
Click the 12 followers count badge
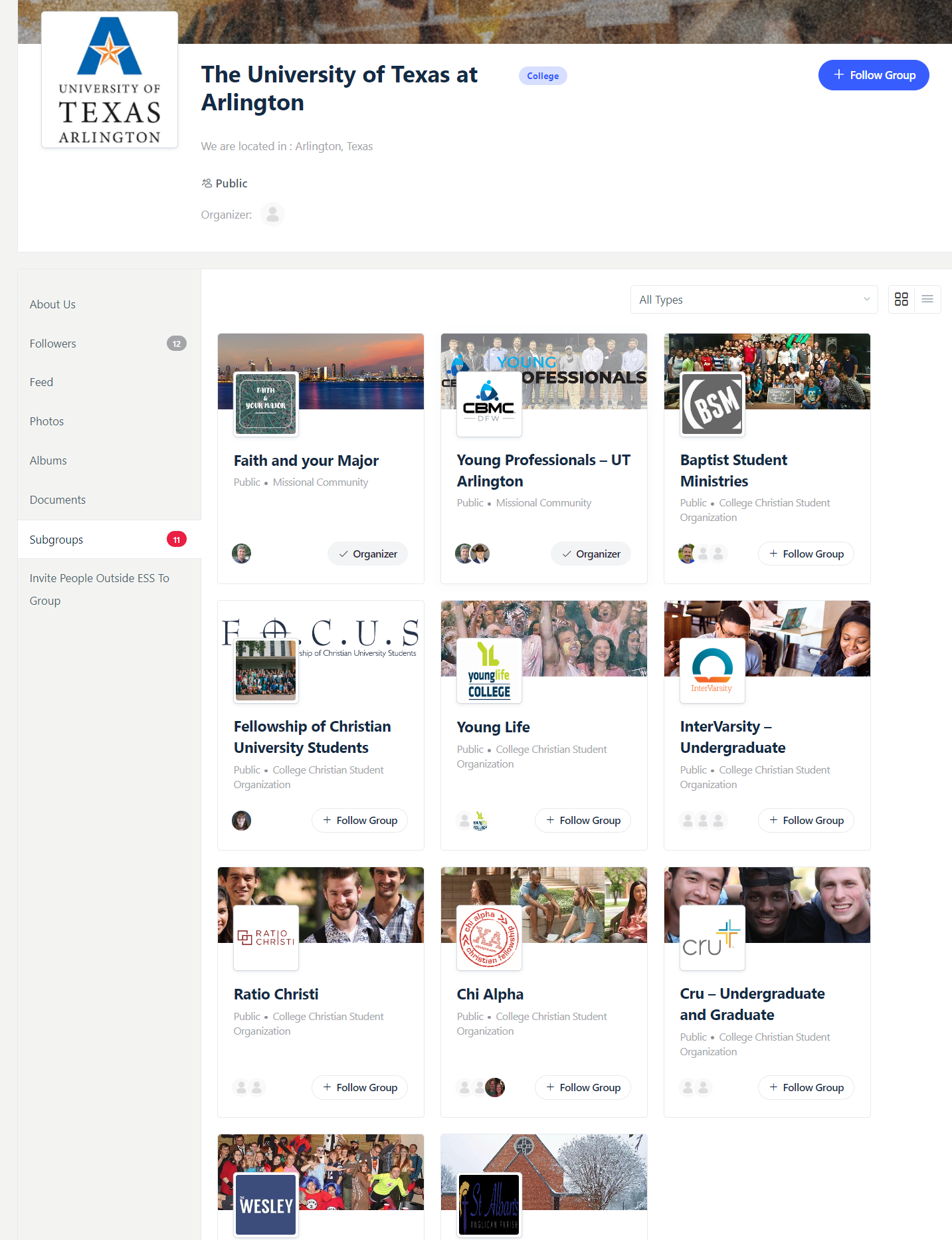177,344
